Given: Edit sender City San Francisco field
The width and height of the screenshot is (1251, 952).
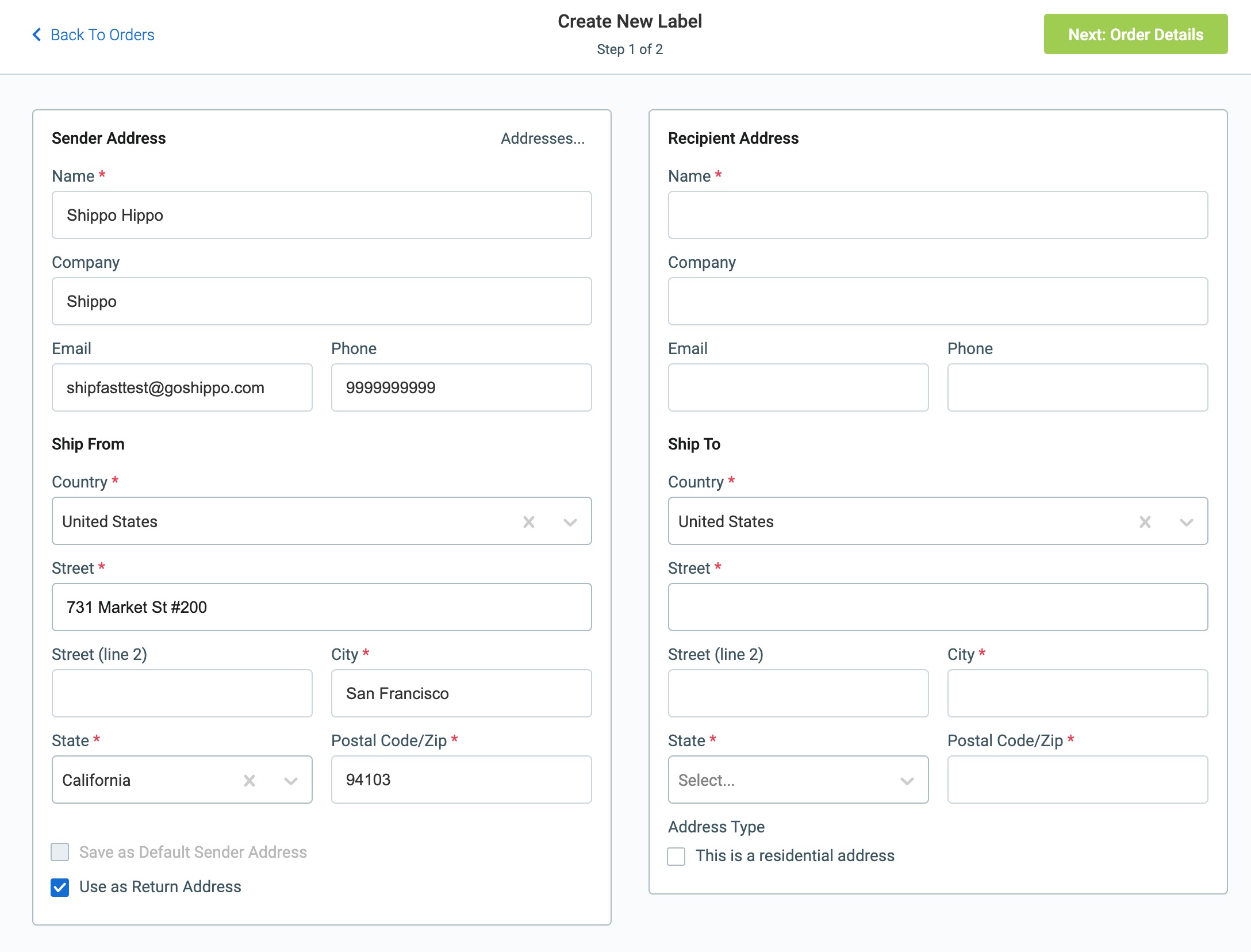Looking at the screenshot, I should click(461, 693).
